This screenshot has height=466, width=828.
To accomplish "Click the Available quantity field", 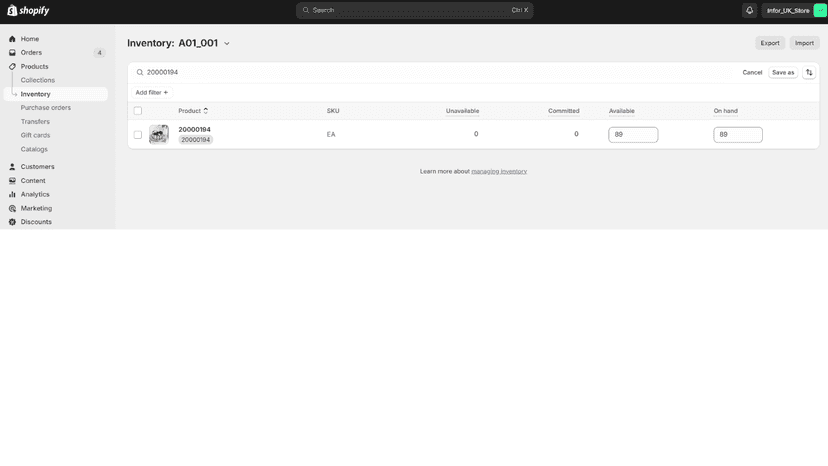I will click(633, 135).
